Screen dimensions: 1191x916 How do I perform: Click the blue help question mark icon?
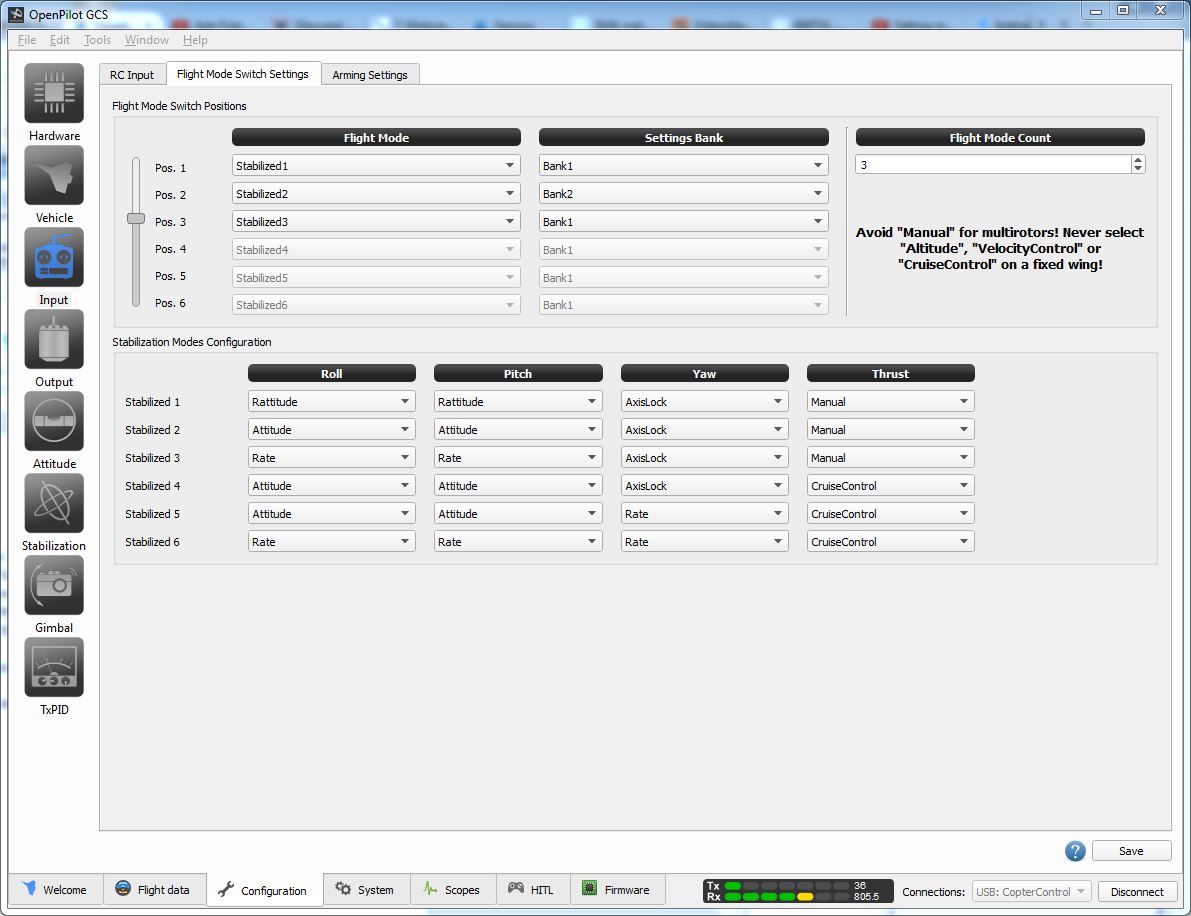point(1075,851)
